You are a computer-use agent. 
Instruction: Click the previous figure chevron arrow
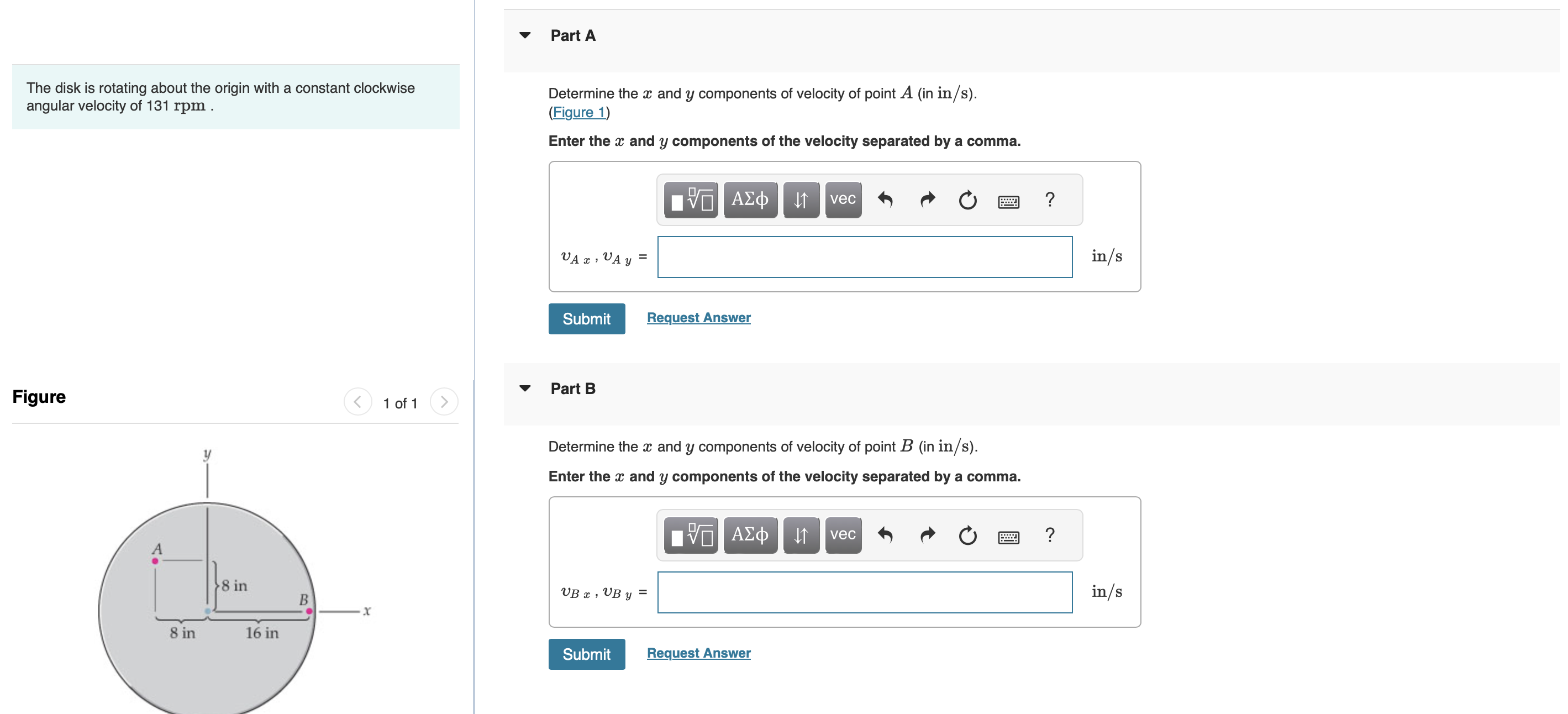pyautogui.click(x=358, y=401)
